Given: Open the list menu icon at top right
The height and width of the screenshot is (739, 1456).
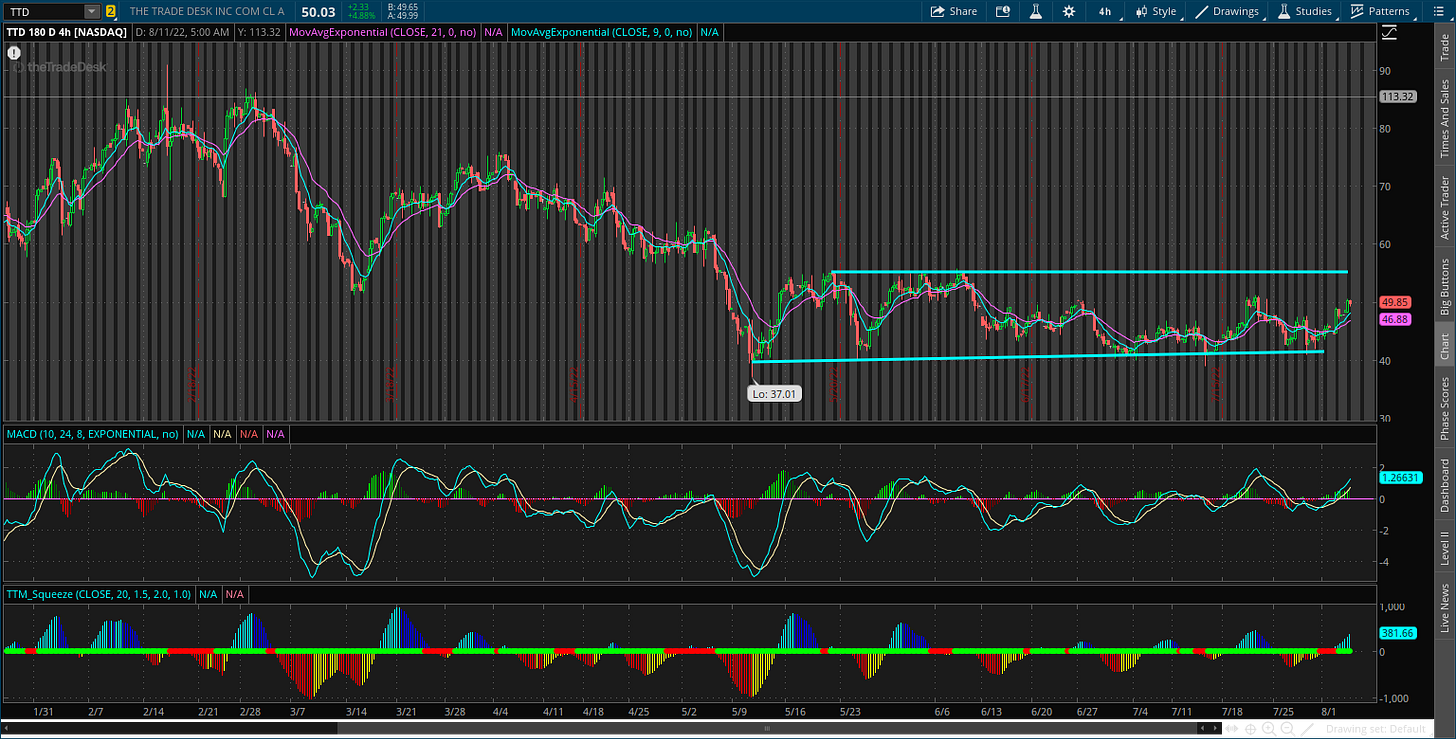Looking at the screenshot, I should [1440, 11].
